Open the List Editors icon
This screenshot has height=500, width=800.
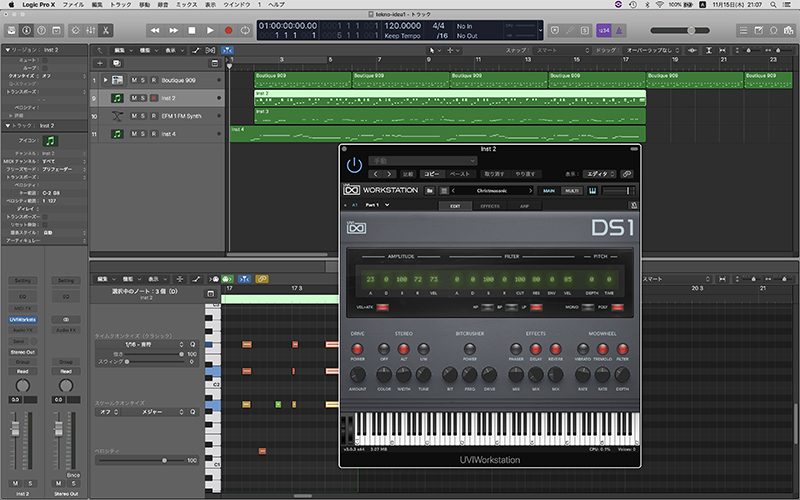point(743,31)
